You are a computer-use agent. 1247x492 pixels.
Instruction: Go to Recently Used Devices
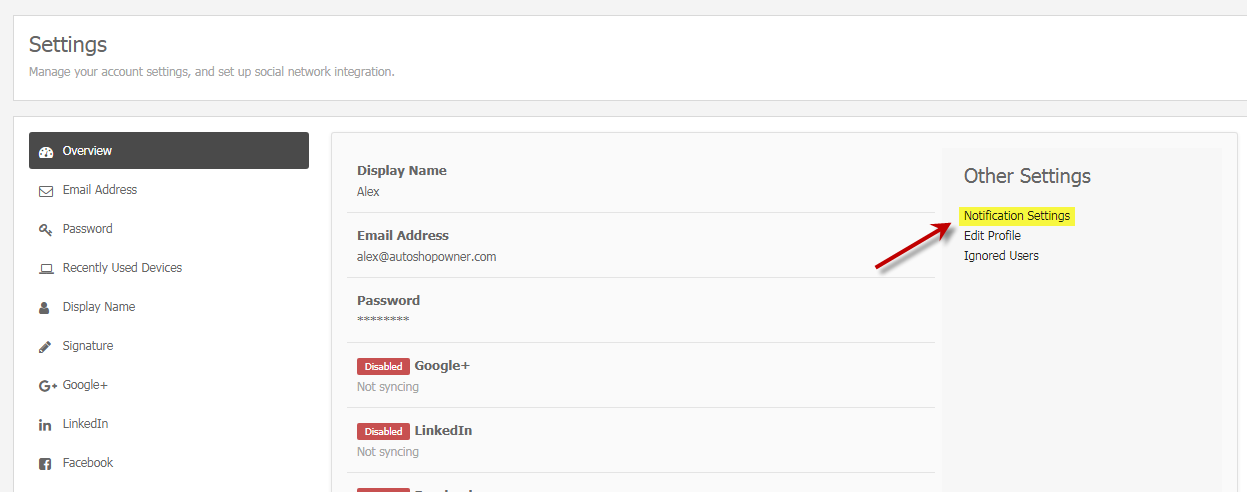tap(169, 268)
